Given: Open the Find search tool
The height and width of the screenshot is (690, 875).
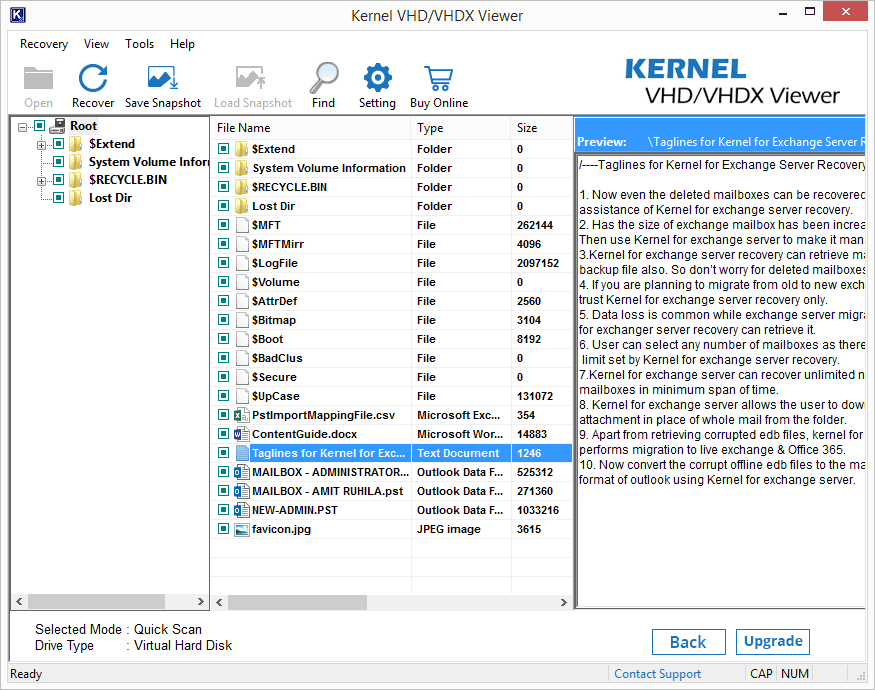Looking at the screenshot, I should click(323, 80).
